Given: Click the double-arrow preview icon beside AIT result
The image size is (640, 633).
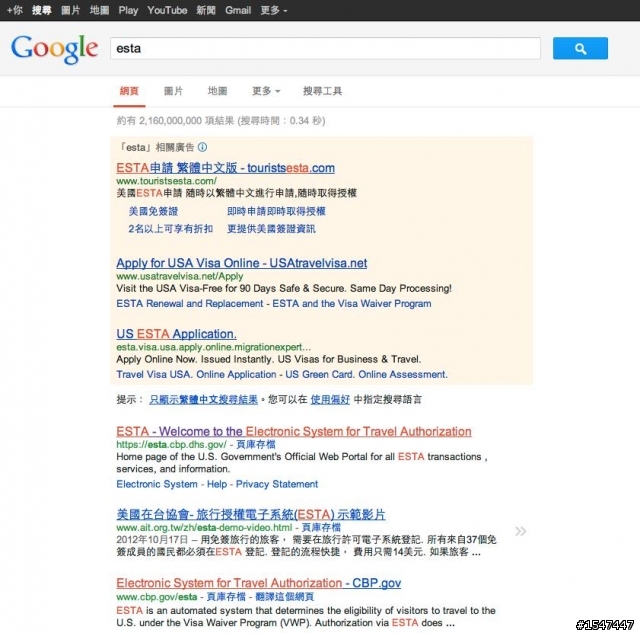Looking at the screenshot, I should pos(520,531).
